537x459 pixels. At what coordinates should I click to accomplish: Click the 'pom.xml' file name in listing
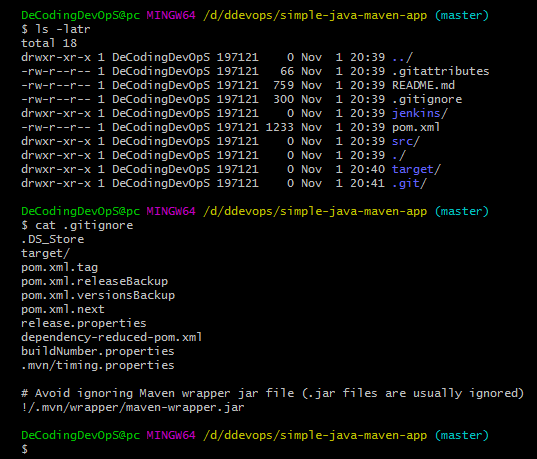click(416, 127)
